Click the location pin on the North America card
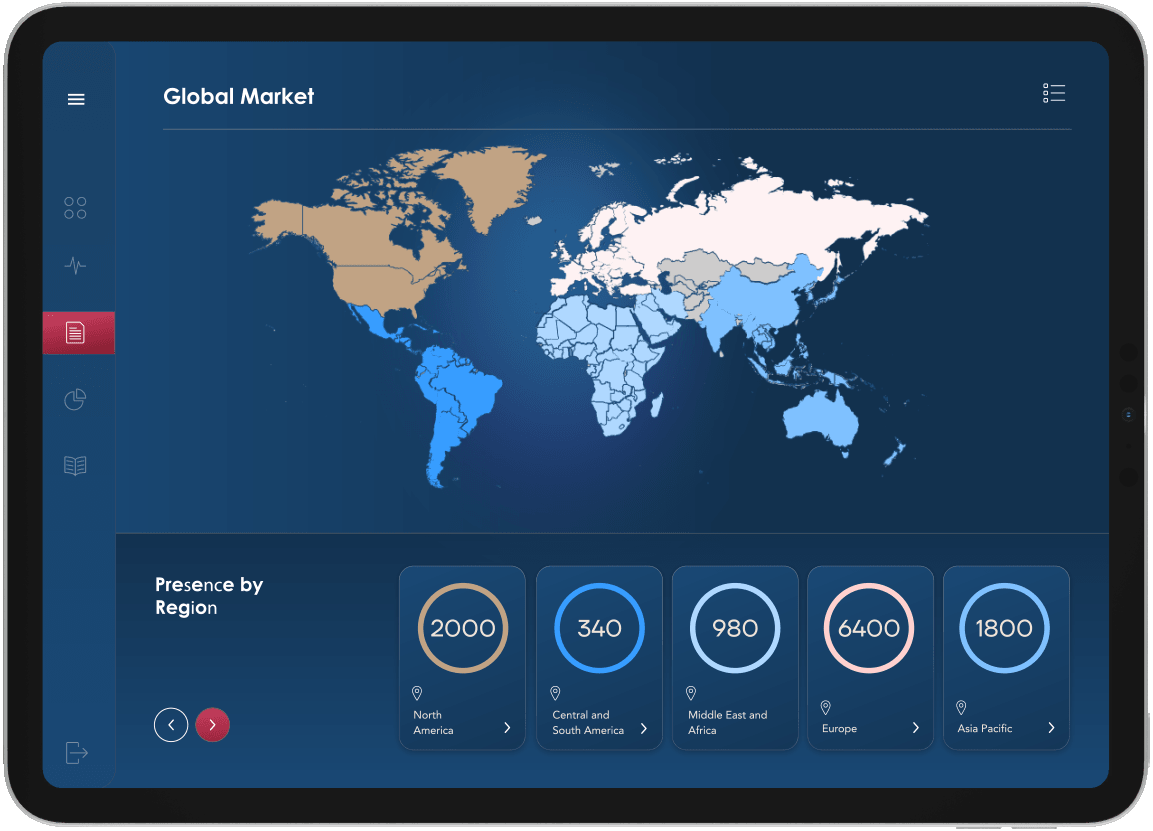 coord(417,691)
